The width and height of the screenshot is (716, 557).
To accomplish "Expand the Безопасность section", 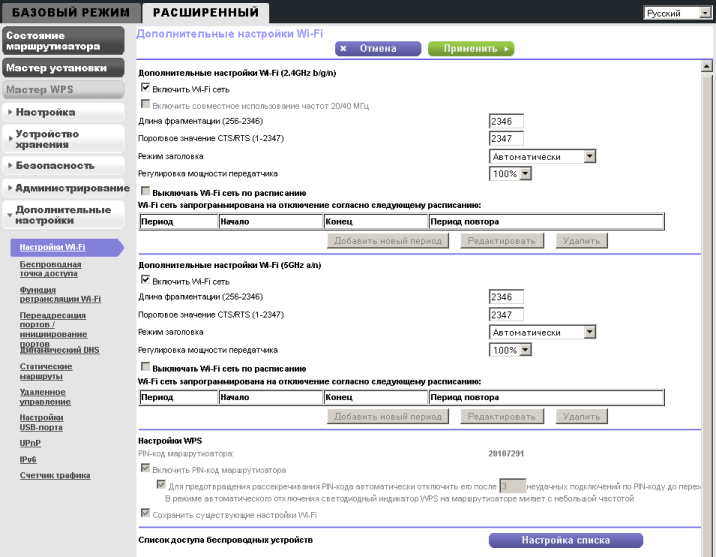I will (x=63, y=165).
